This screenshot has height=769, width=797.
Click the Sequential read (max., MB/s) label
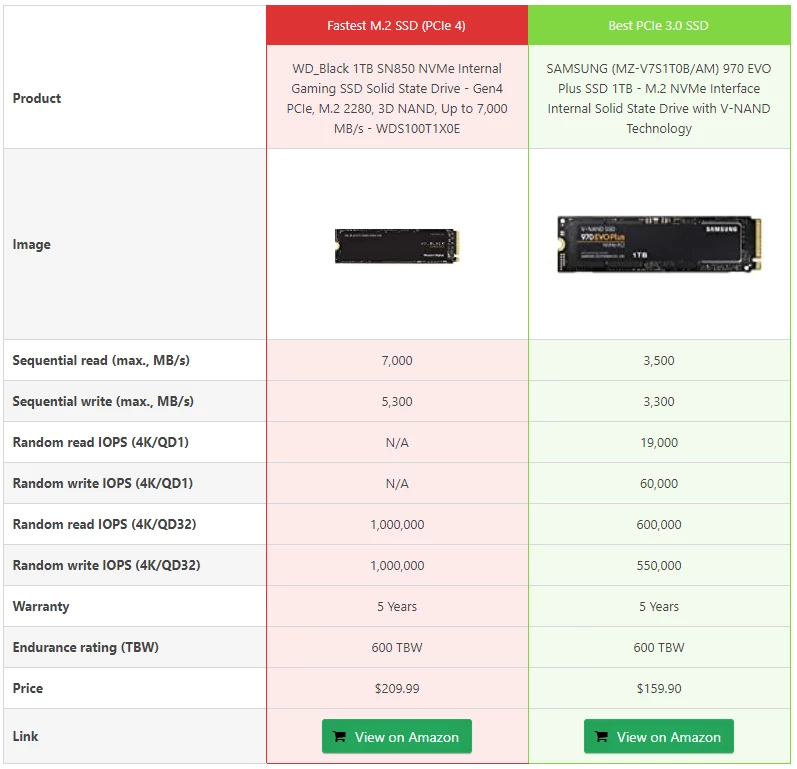101,360
